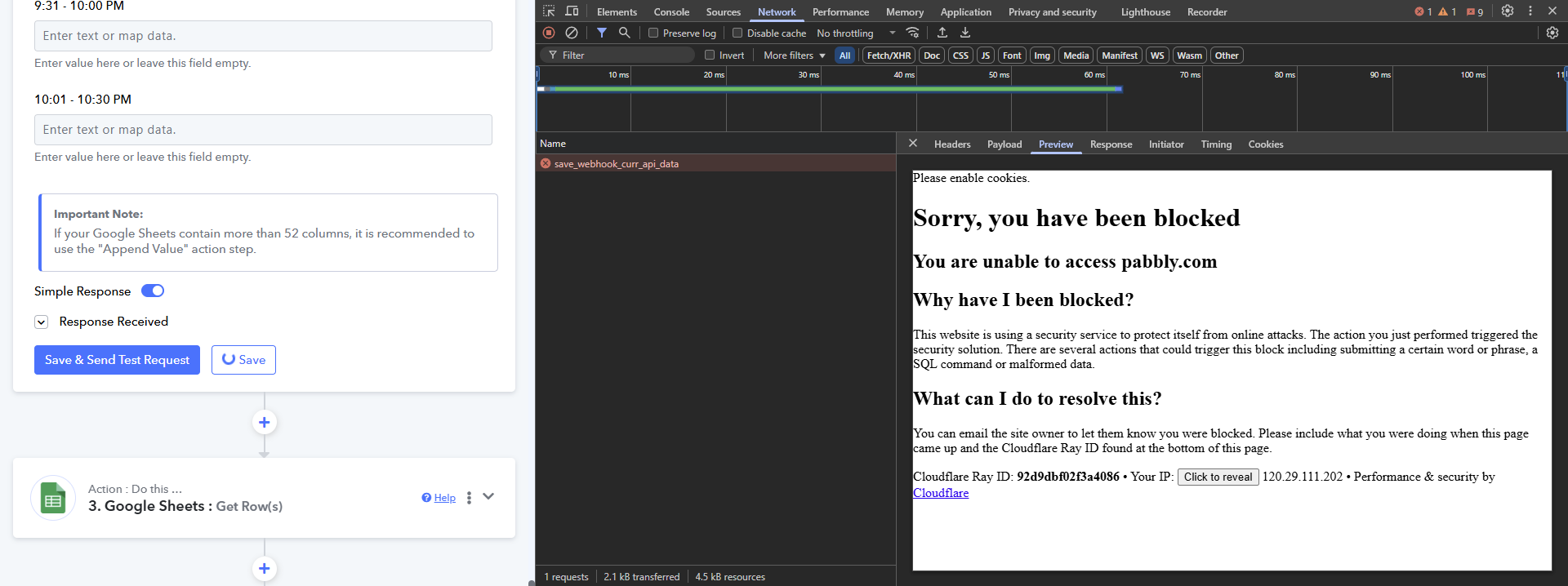
Task: Open the More filters dropdown
Action: pyautogui.click(x=794, y=55)
